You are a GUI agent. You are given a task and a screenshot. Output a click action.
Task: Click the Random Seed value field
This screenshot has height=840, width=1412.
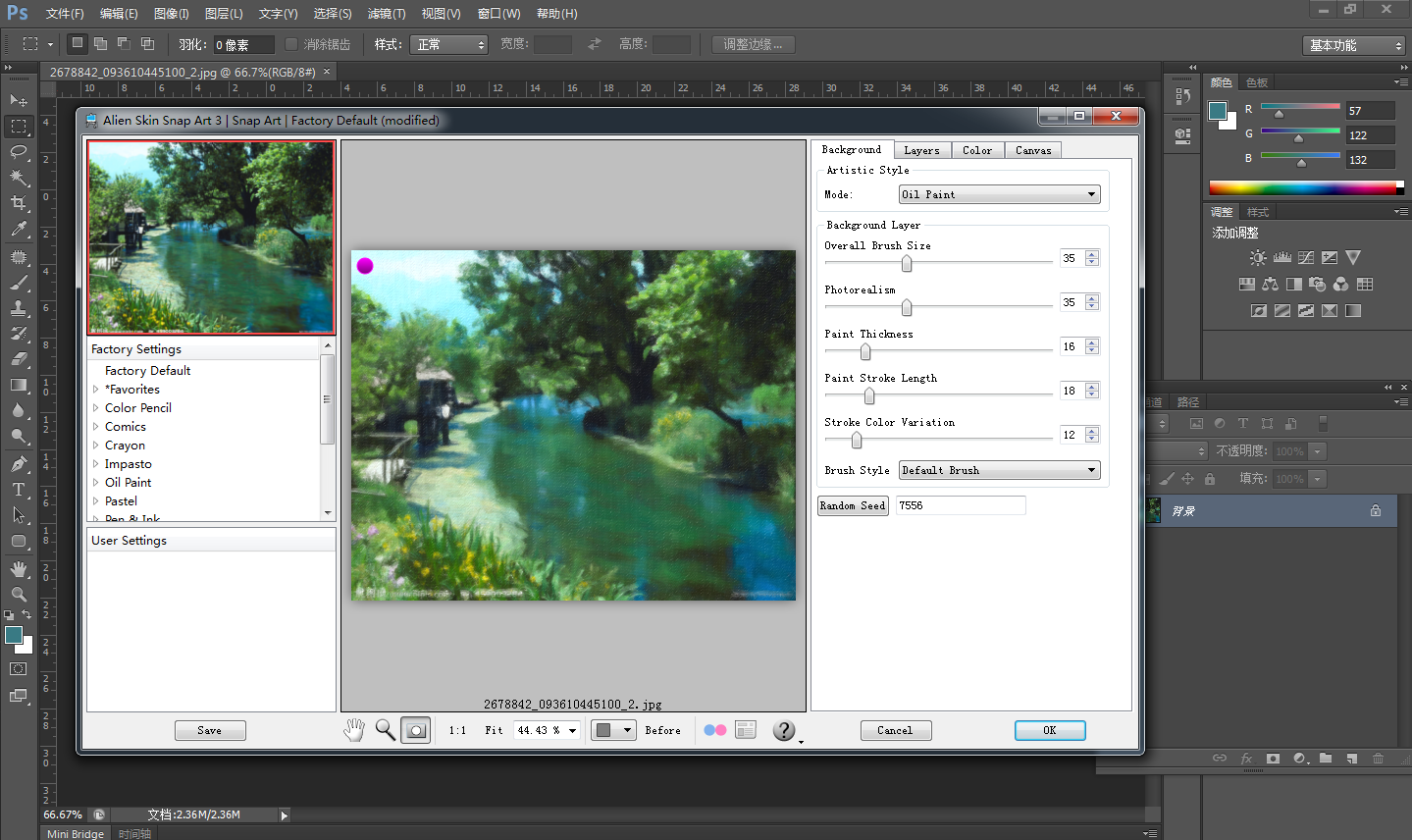pos(961,505)
